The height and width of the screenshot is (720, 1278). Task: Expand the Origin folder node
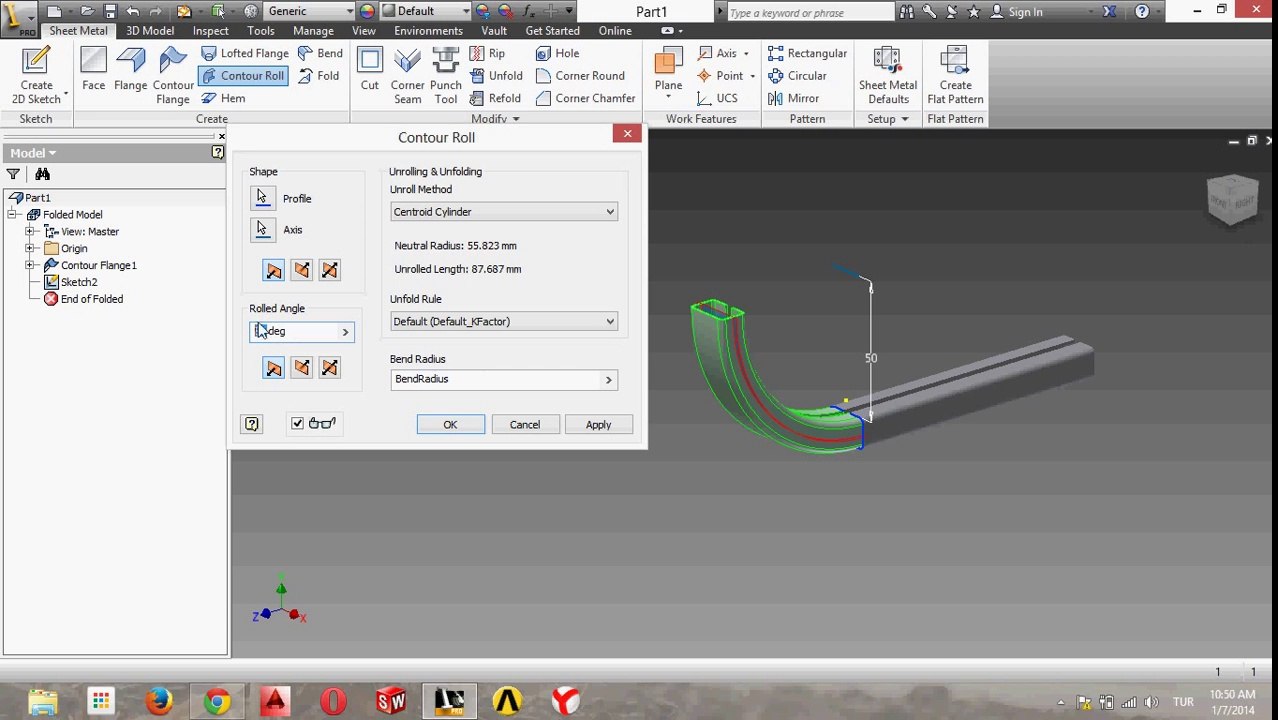30,248
